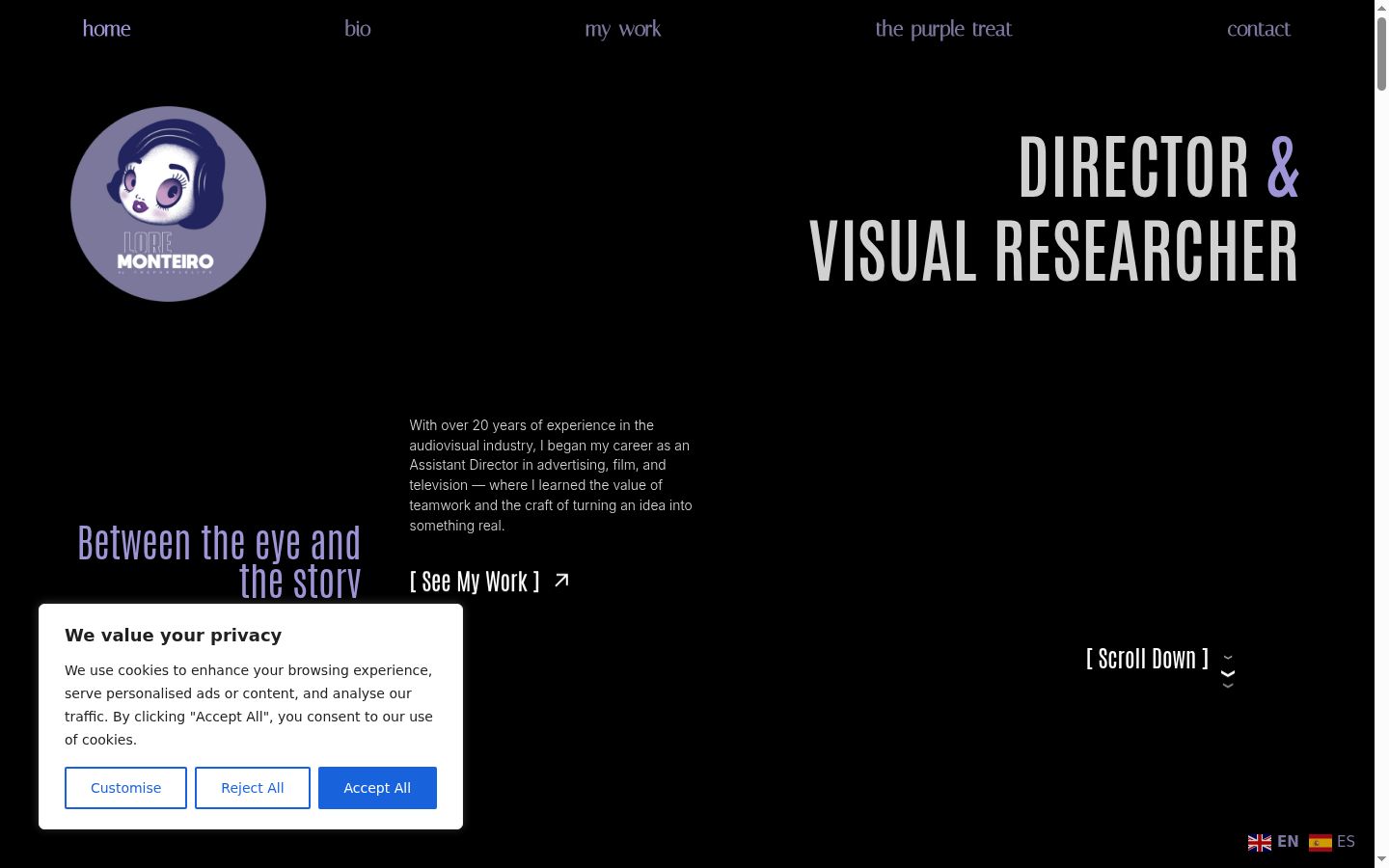Viewport: 1389px width, 868px height.
Task: Open the home menu item
Action: click(x=106, y=29)
